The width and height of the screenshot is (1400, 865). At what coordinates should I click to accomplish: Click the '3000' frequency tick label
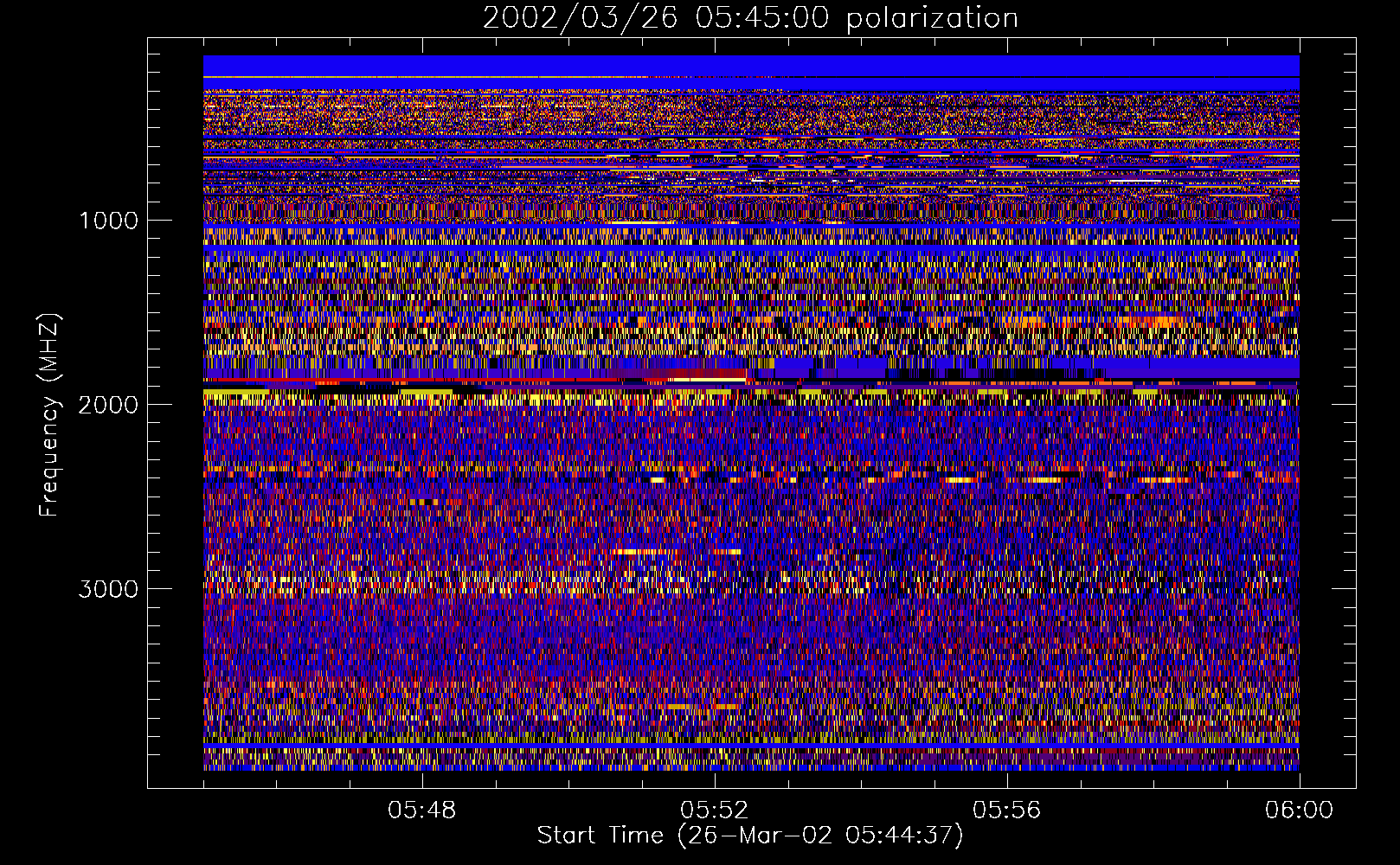tap(108, 589)
